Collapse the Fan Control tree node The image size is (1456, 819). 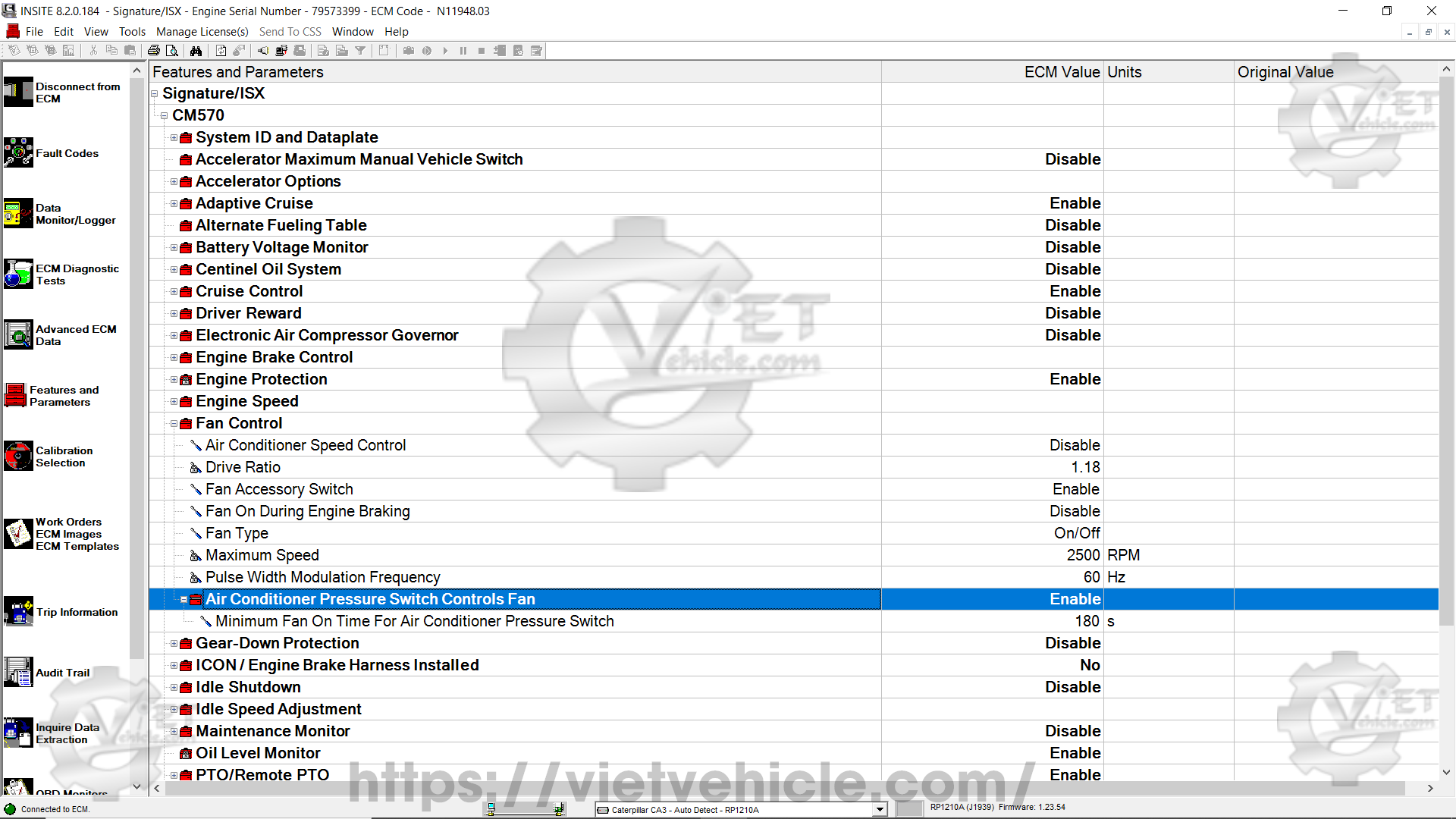tap(174, 424)
